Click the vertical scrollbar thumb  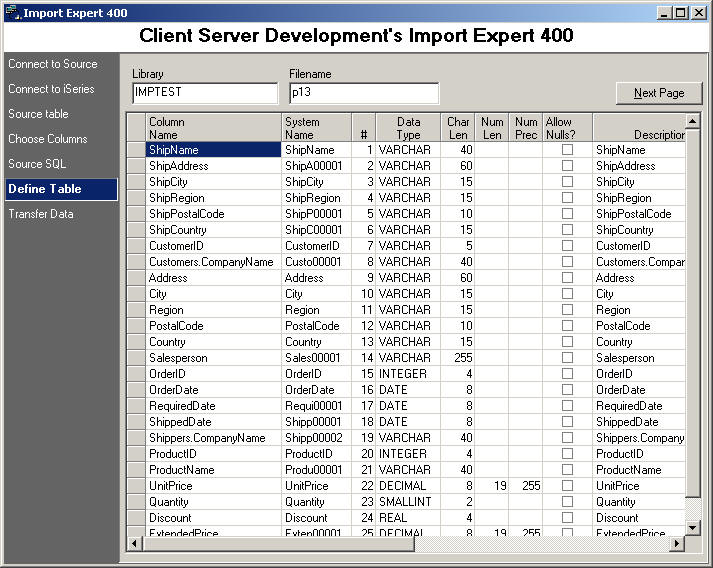[692, 313]
